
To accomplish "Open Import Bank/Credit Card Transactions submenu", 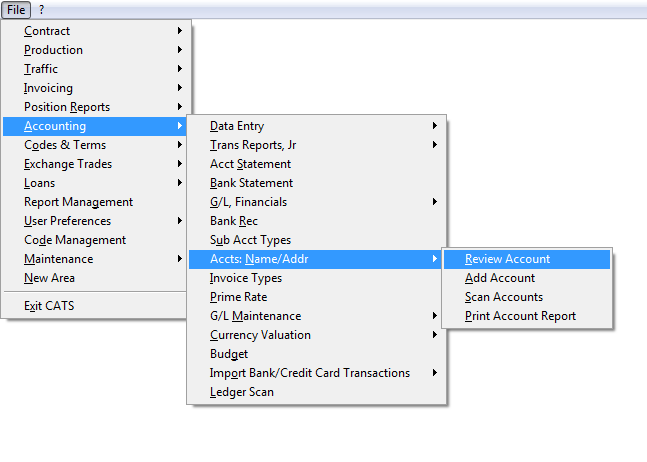I will click(x=316, y=372).
